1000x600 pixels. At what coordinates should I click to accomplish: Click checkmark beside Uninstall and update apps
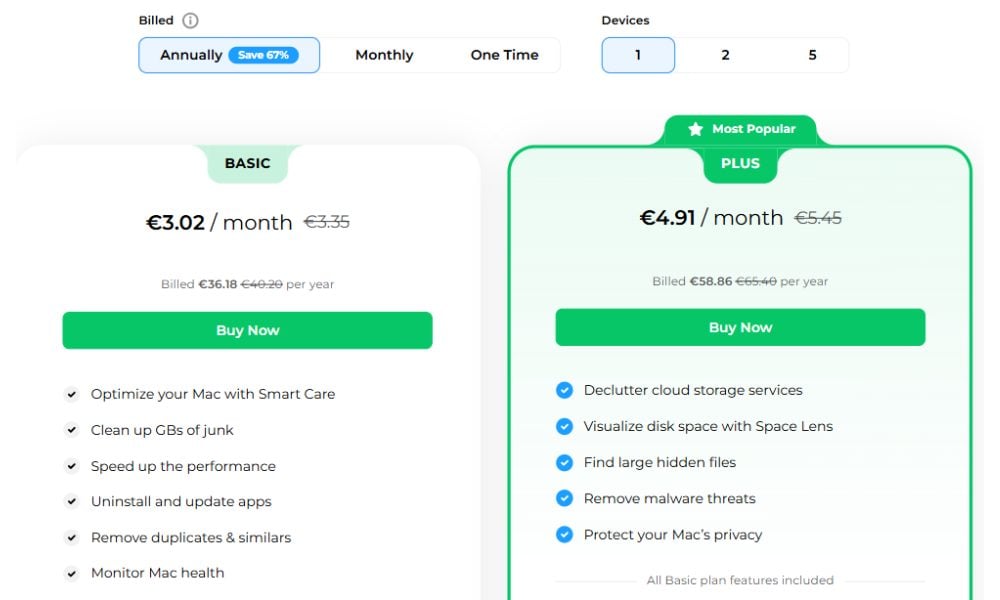coord(72,502)
